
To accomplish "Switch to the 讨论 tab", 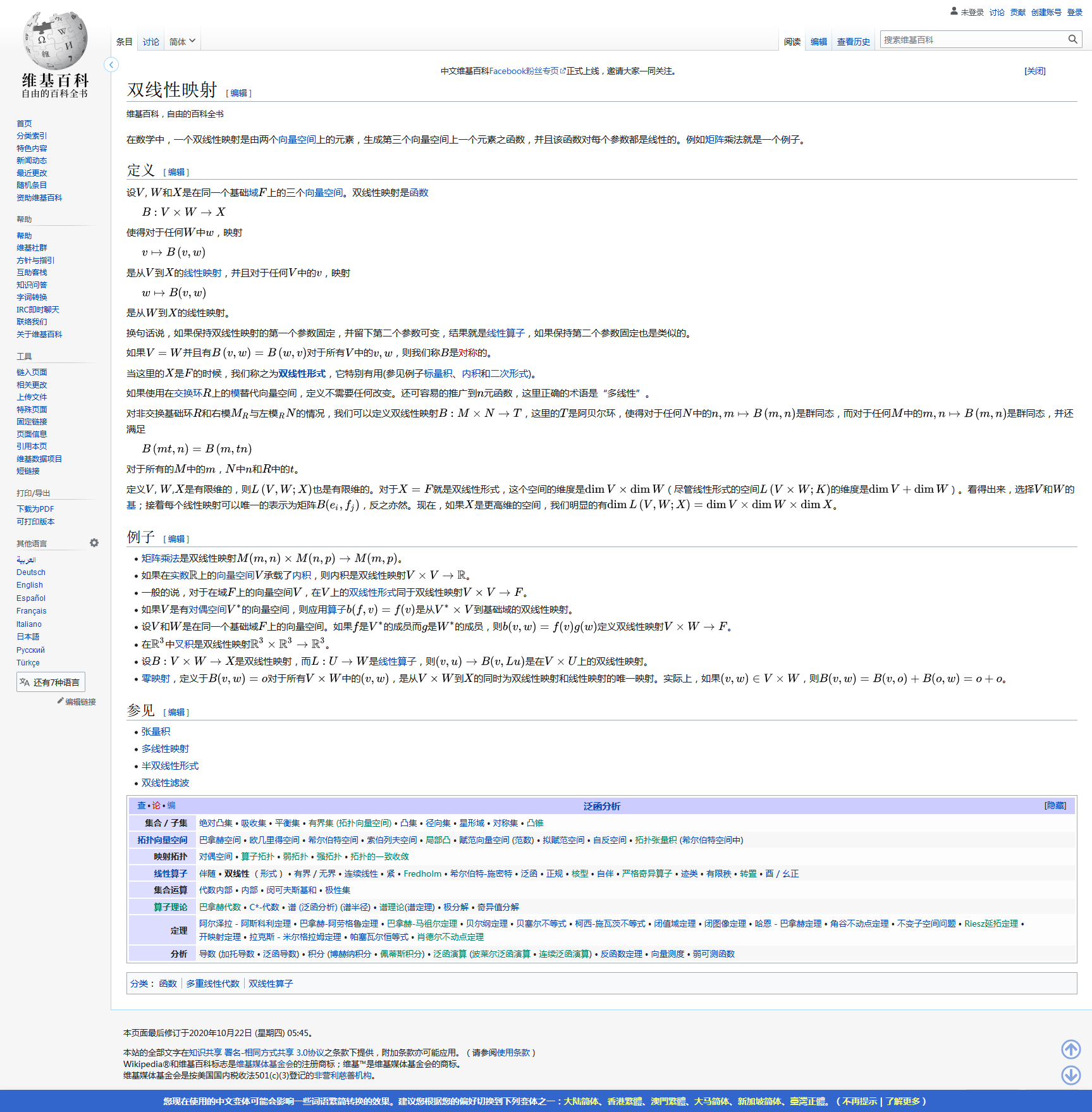I will point(150,42).
